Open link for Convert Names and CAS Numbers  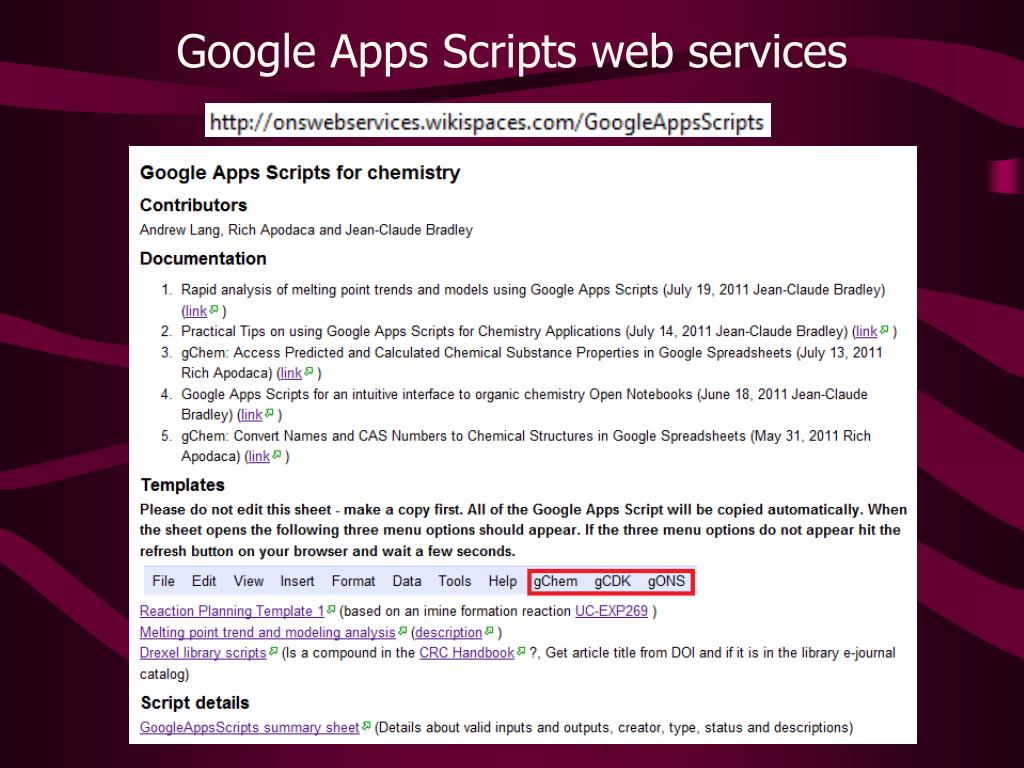pos(259,456)
